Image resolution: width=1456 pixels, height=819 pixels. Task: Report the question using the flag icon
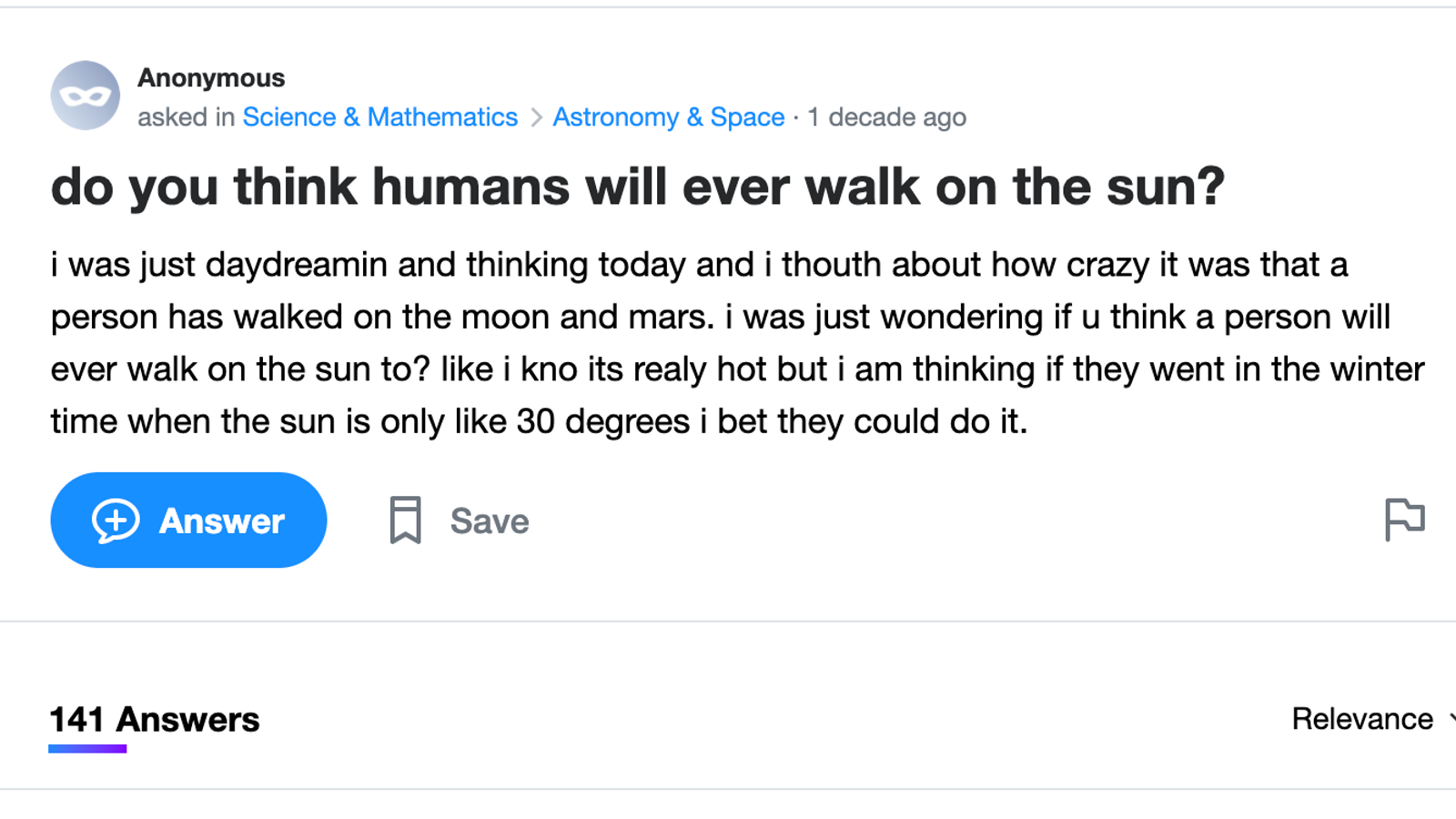coord(1404,520)
